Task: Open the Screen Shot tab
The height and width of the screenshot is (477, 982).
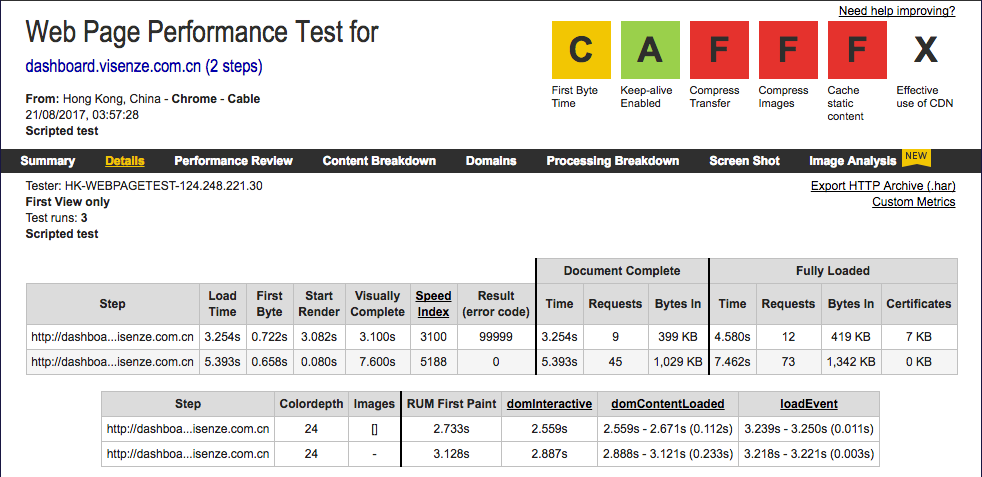Action: point(744,161)
